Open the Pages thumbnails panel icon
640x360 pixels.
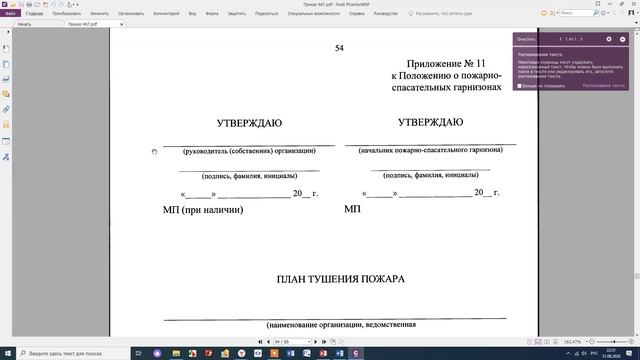(x=6, y=64)
